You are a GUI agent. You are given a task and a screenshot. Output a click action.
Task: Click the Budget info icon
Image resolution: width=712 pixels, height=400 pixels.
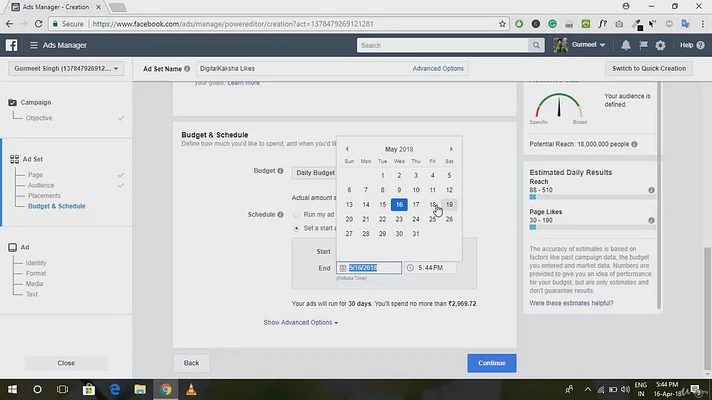tap(280, 171)
